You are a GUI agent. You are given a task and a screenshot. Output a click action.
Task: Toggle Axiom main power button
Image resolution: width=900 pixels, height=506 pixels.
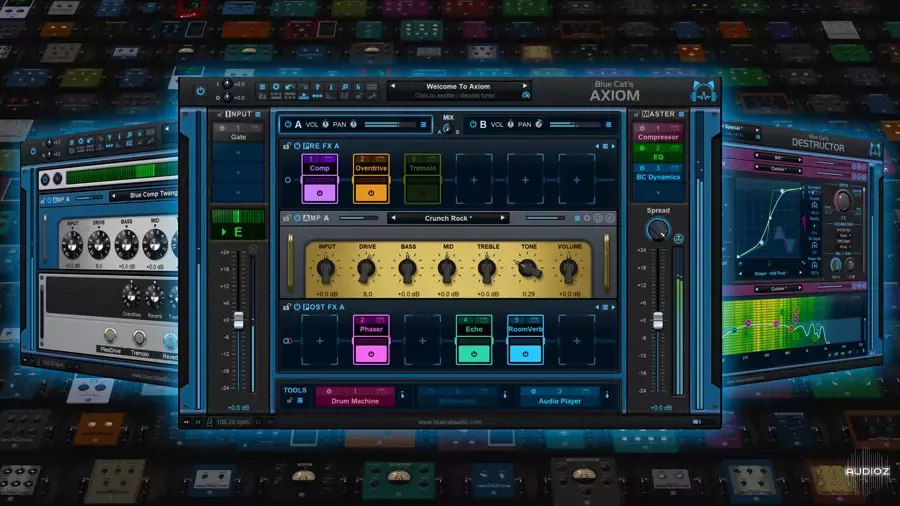pos(200,91)
